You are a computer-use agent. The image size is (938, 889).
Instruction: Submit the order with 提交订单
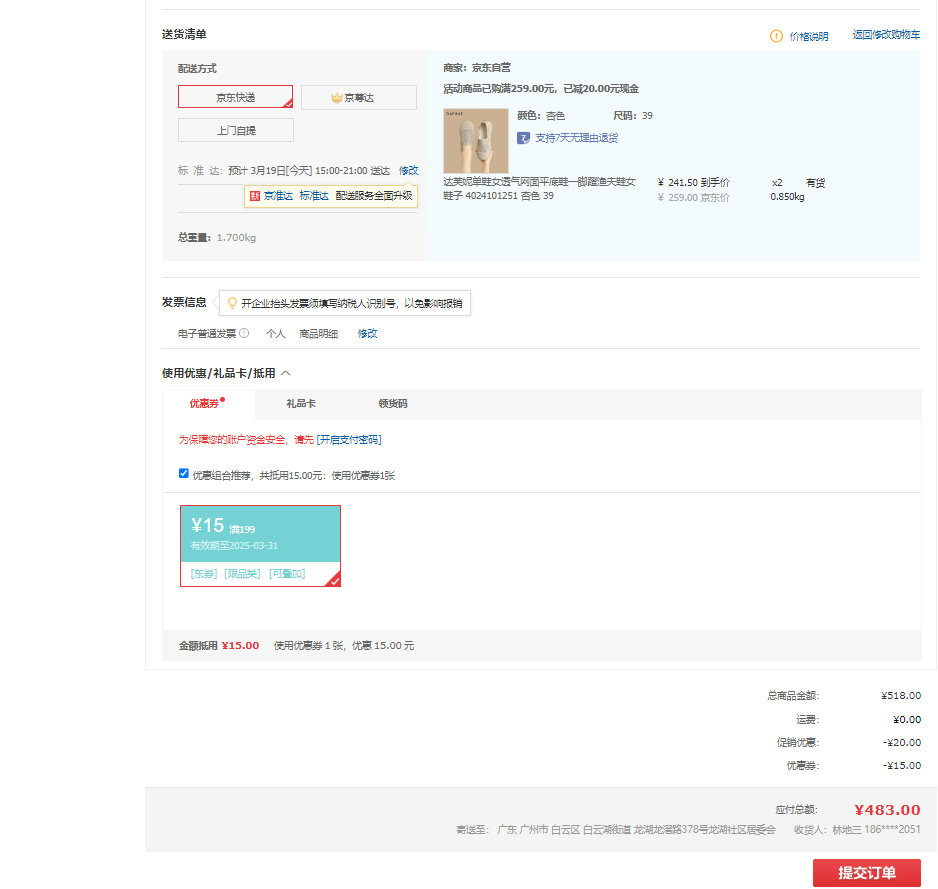tap(866, 873)
